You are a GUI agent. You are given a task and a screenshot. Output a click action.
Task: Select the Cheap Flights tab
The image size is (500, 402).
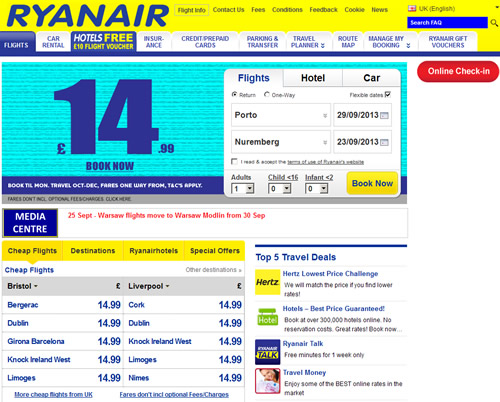click(32, 251)
